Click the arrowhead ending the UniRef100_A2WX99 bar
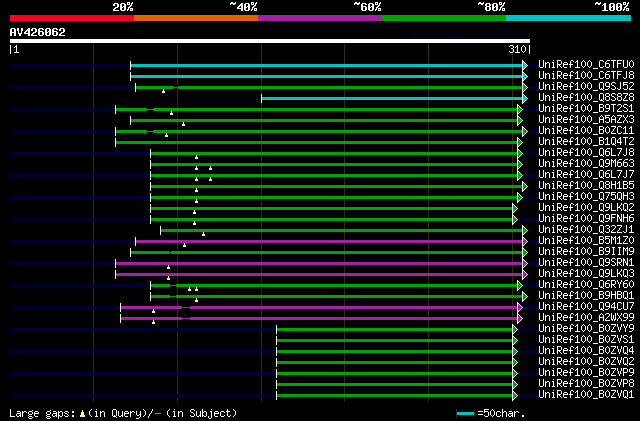The image size is (640, 421). coord(520,319)
